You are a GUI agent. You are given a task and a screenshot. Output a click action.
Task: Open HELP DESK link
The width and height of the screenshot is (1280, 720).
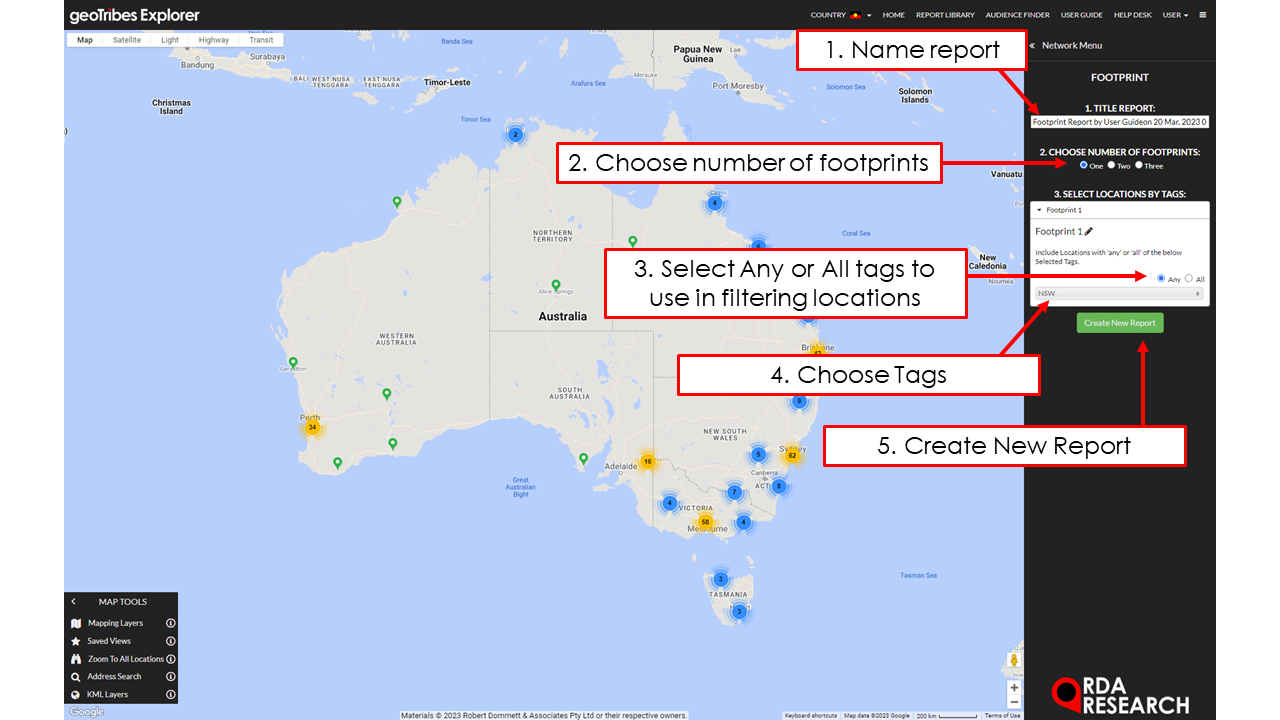[1133, 15]
